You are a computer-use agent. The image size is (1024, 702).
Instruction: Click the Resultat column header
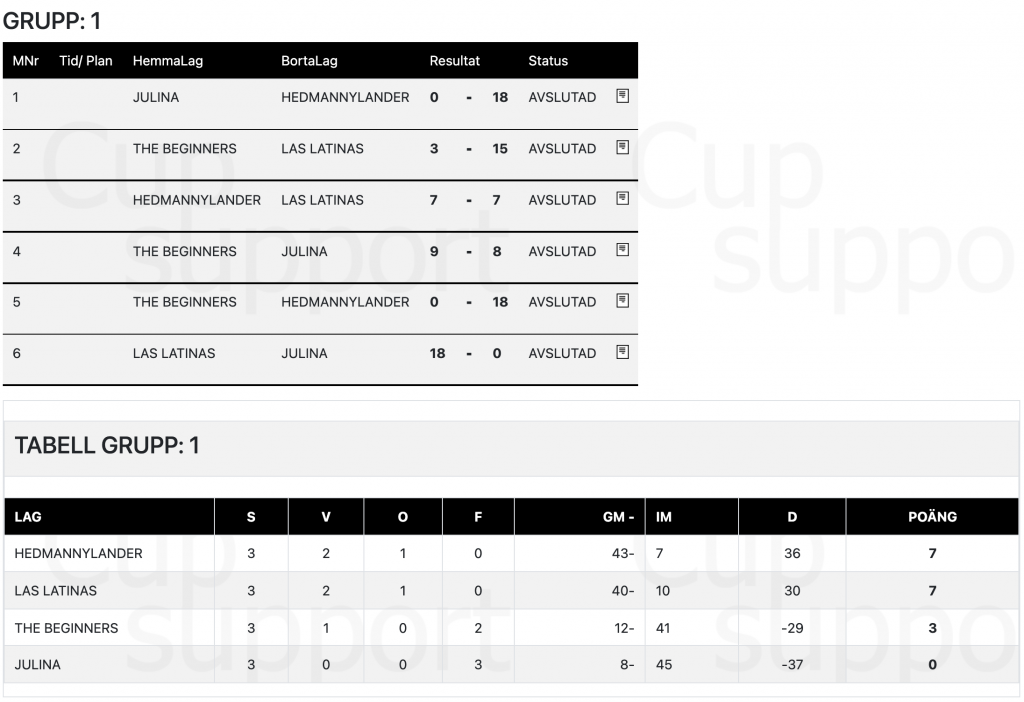tap(455, 61)
